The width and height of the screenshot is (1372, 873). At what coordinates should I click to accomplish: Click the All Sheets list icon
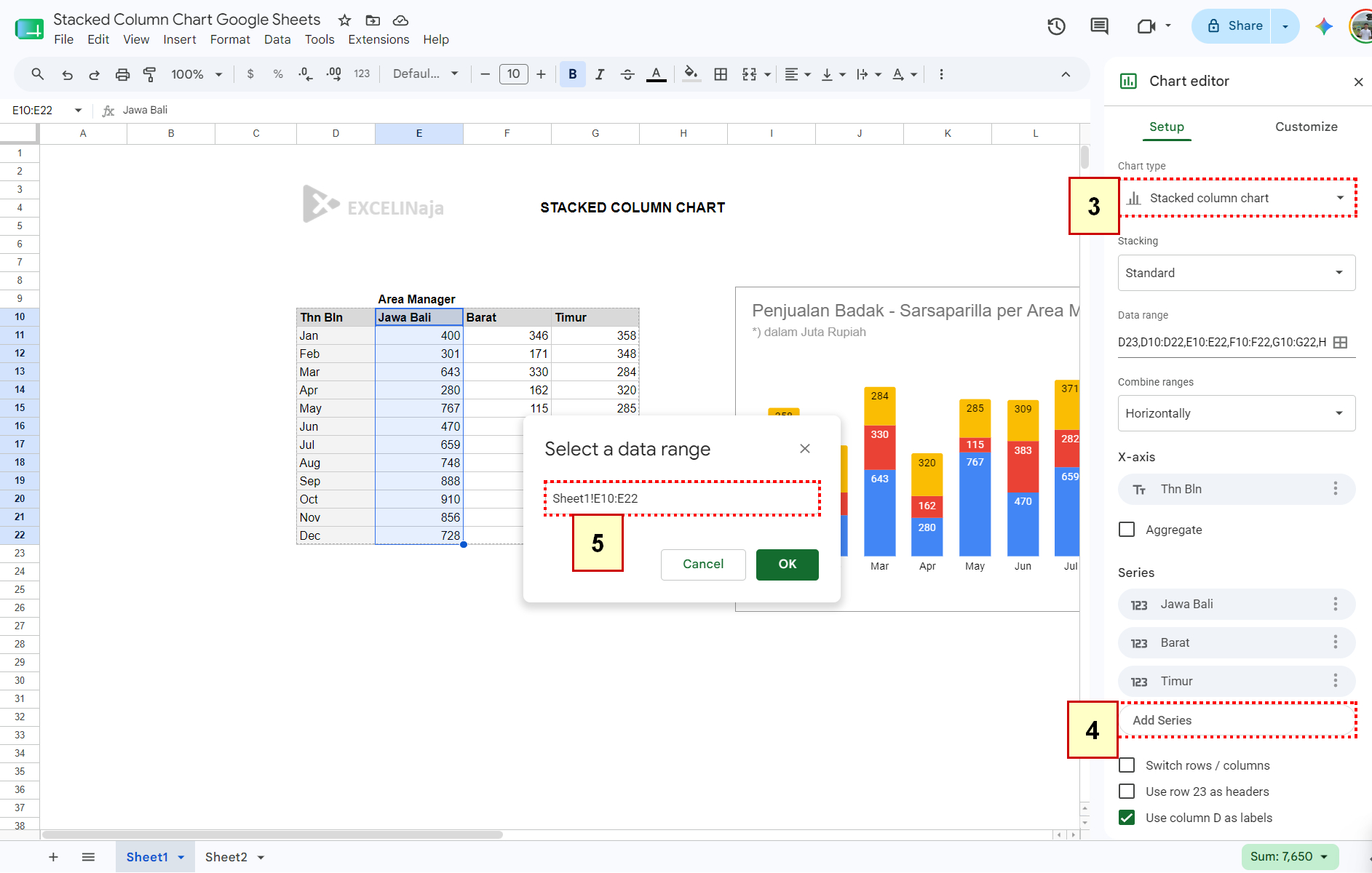click(x=88, y=857)
